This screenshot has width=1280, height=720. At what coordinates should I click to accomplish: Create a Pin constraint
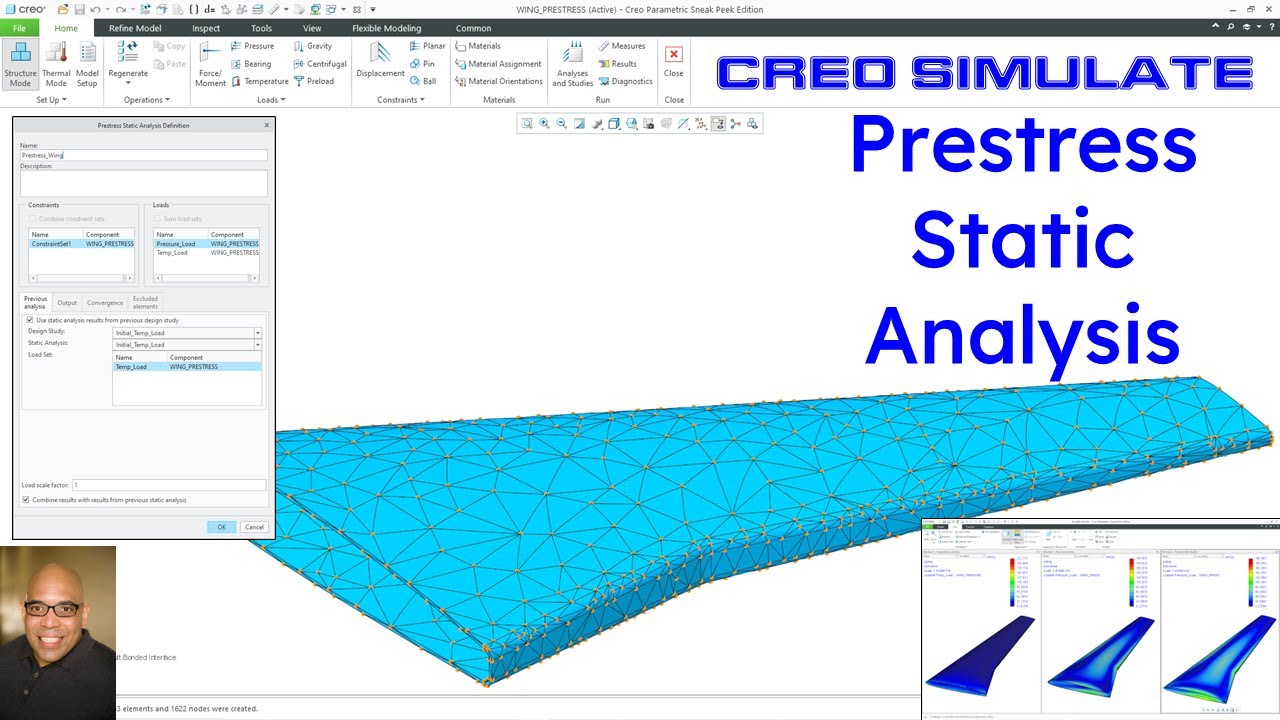422,64
